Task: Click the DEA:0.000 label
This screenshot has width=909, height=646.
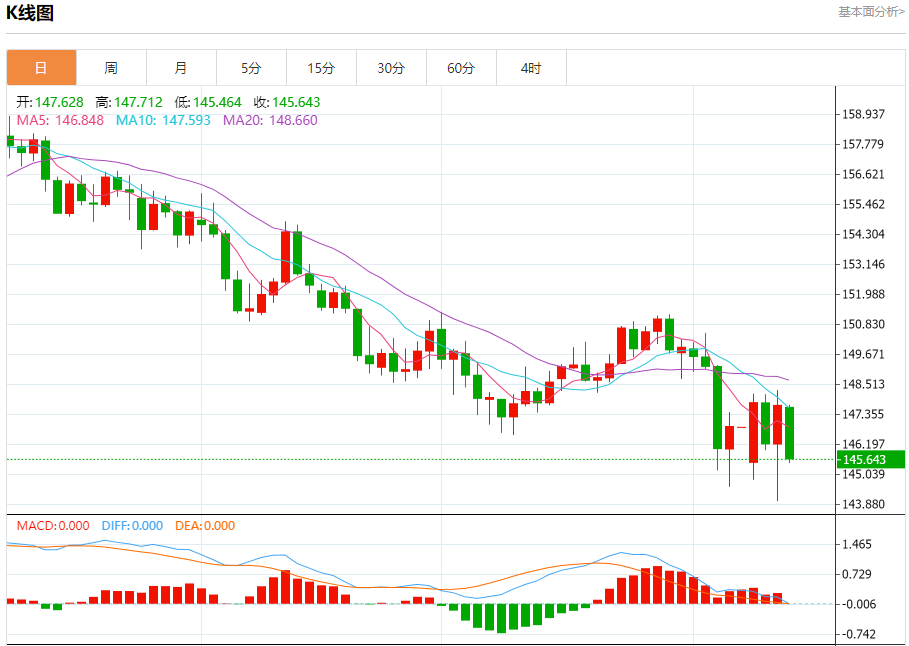Action: click(x=205, y=525)
